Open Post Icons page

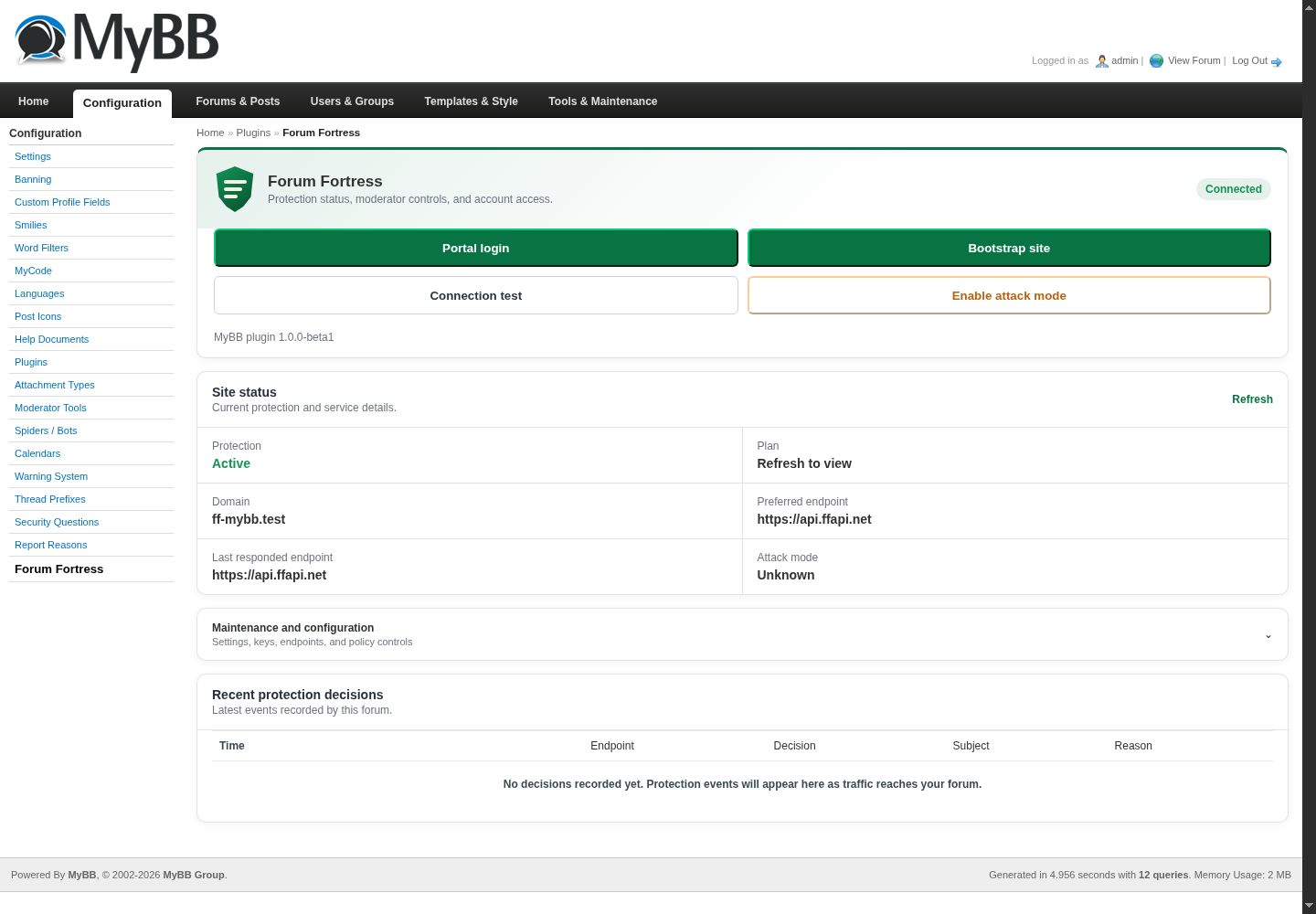click(x=38, y=316)
